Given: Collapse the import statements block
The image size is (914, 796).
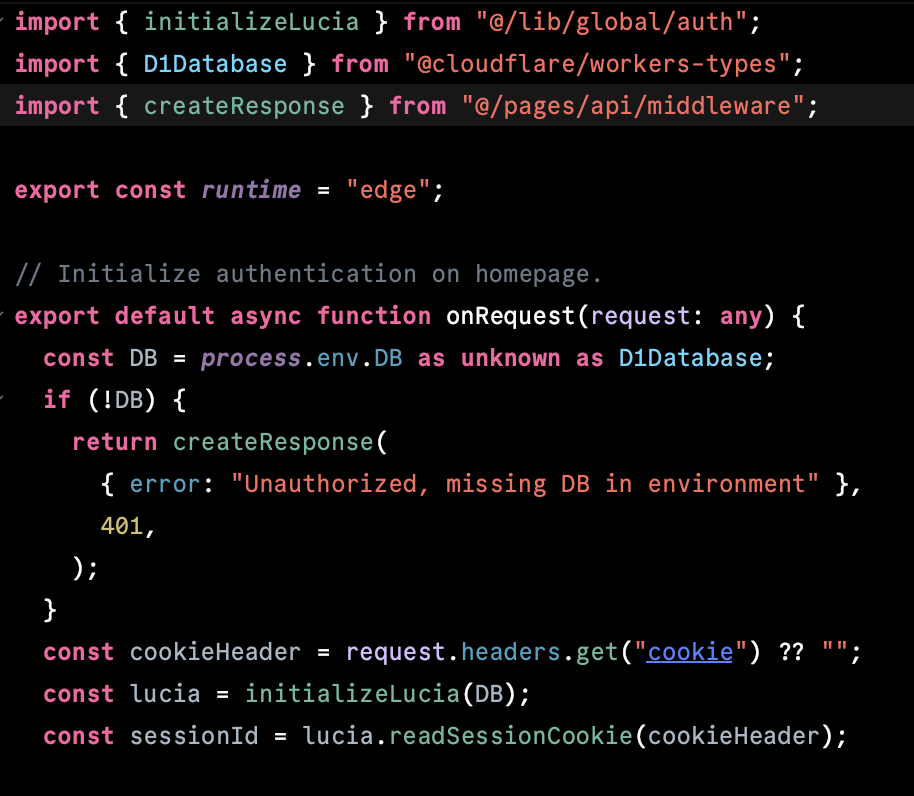Looking at the screenshot, I should click(x=5, y=21).
